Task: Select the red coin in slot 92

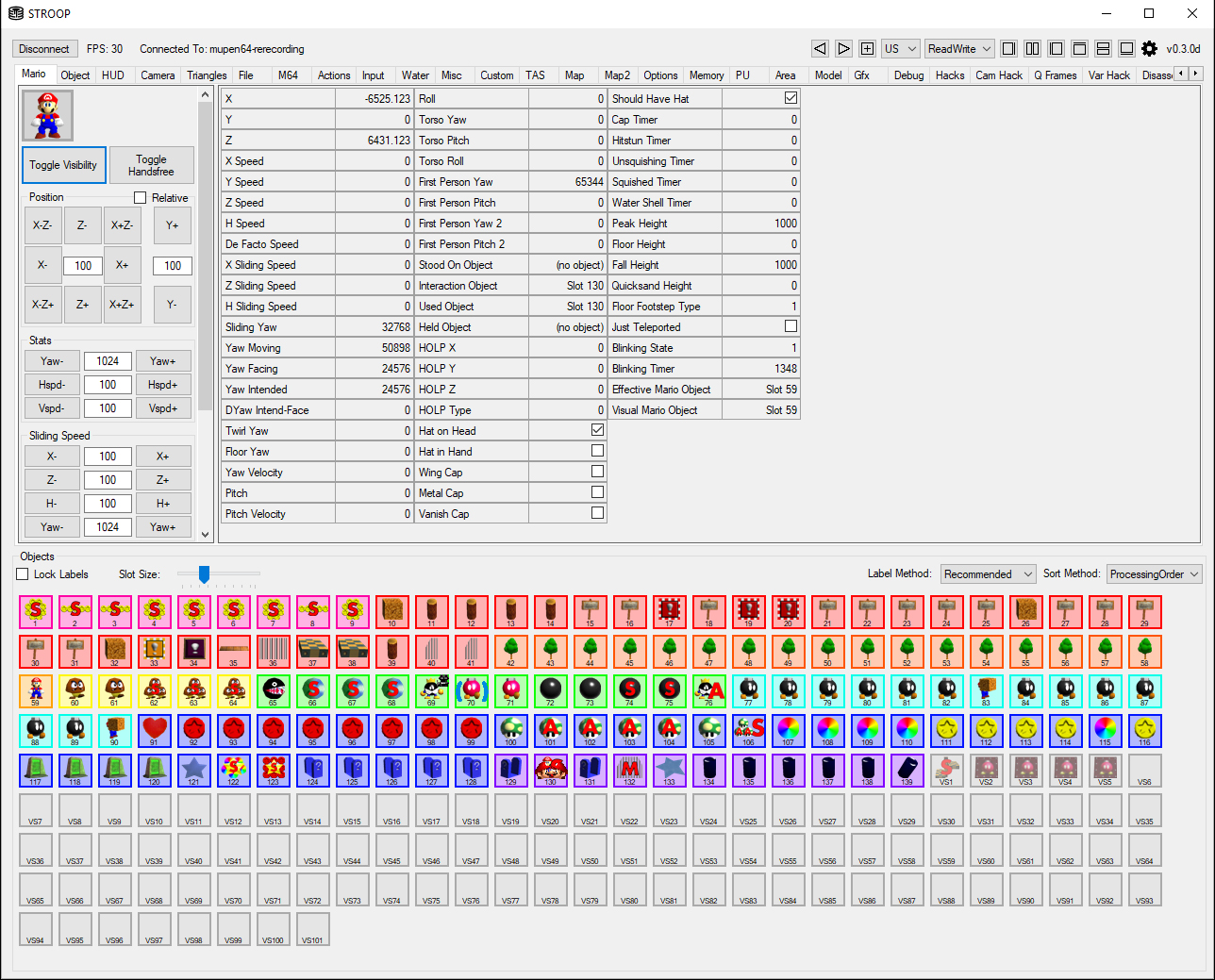Action: 194,731
